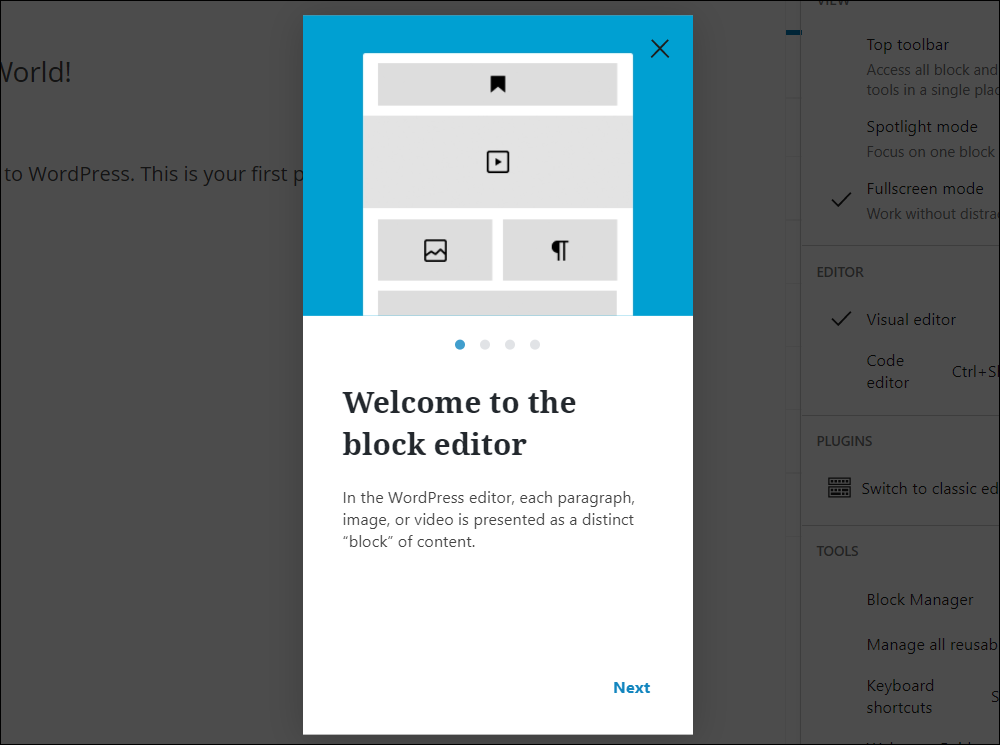Click the image block icon in illustration

tap(435, 250)
